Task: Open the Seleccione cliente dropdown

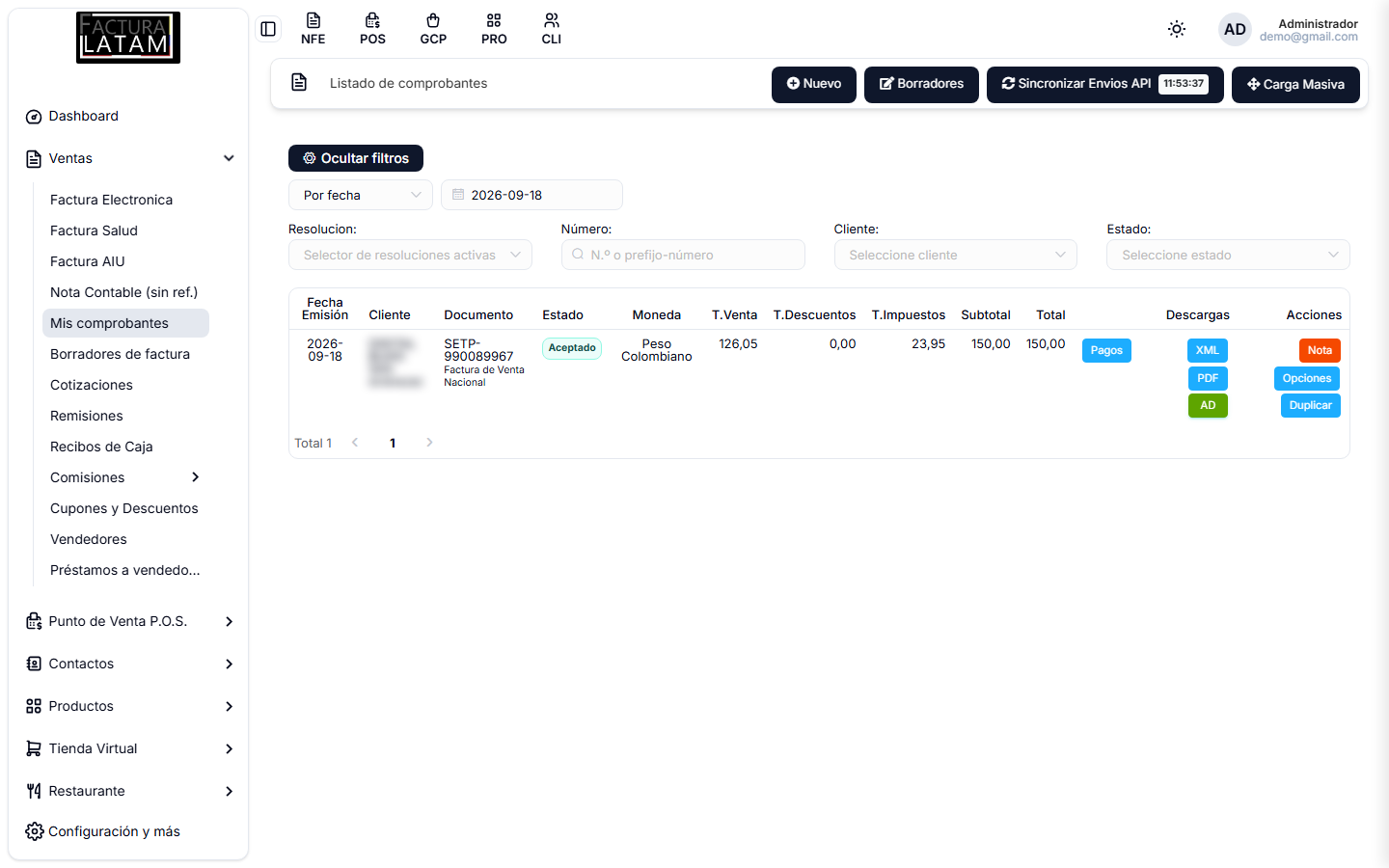Action: [x=956, y=255]
